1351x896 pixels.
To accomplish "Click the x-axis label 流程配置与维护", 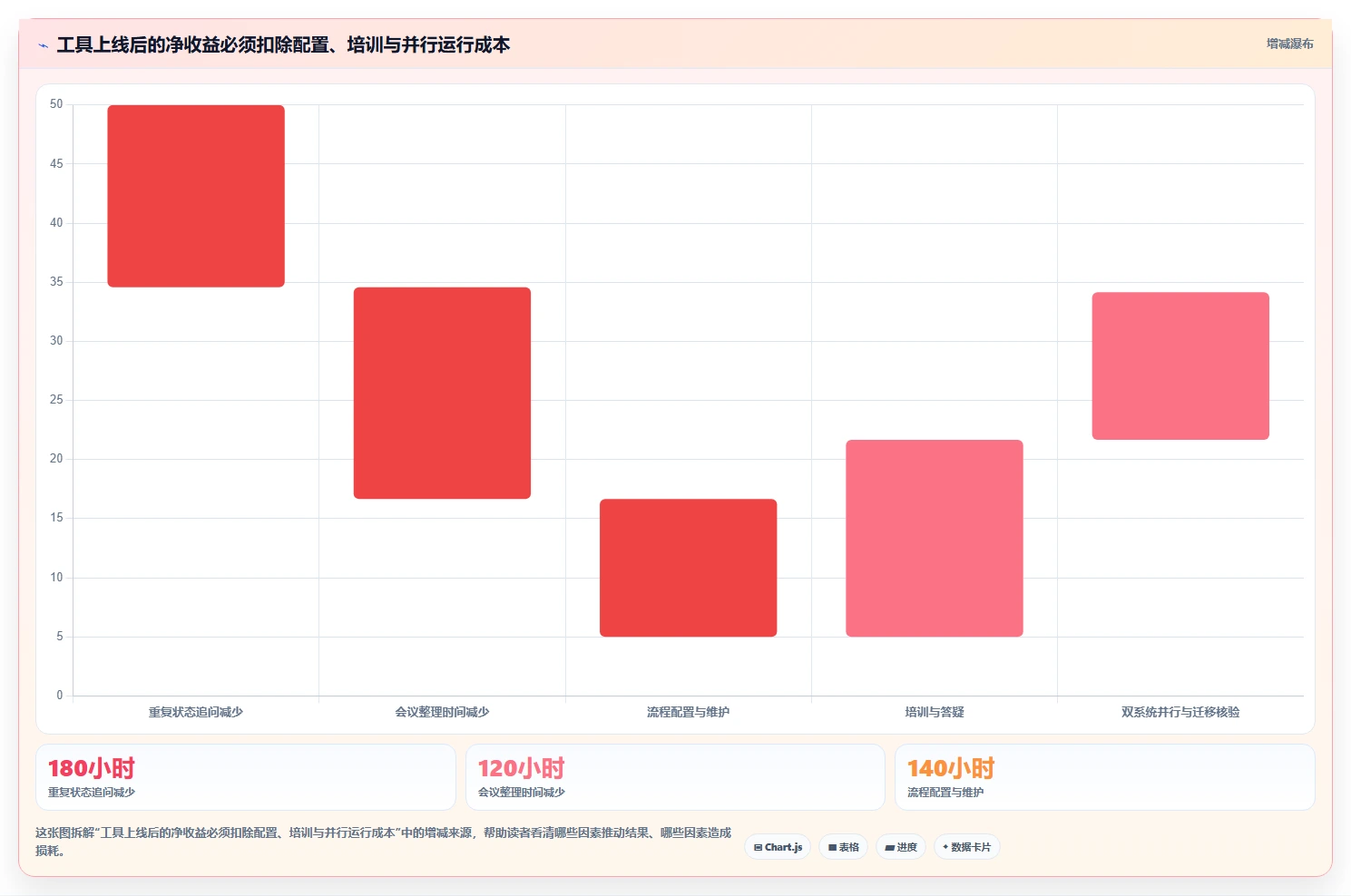I will coord(688,712).
